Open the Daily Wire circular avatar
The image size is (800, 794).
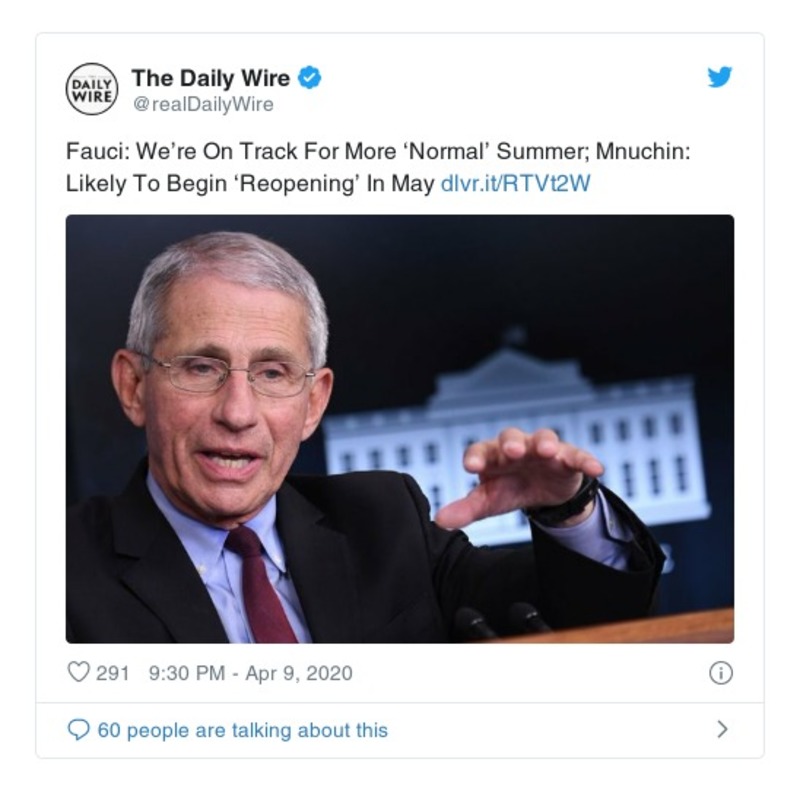pyautogui.click(x=92, y=89)
